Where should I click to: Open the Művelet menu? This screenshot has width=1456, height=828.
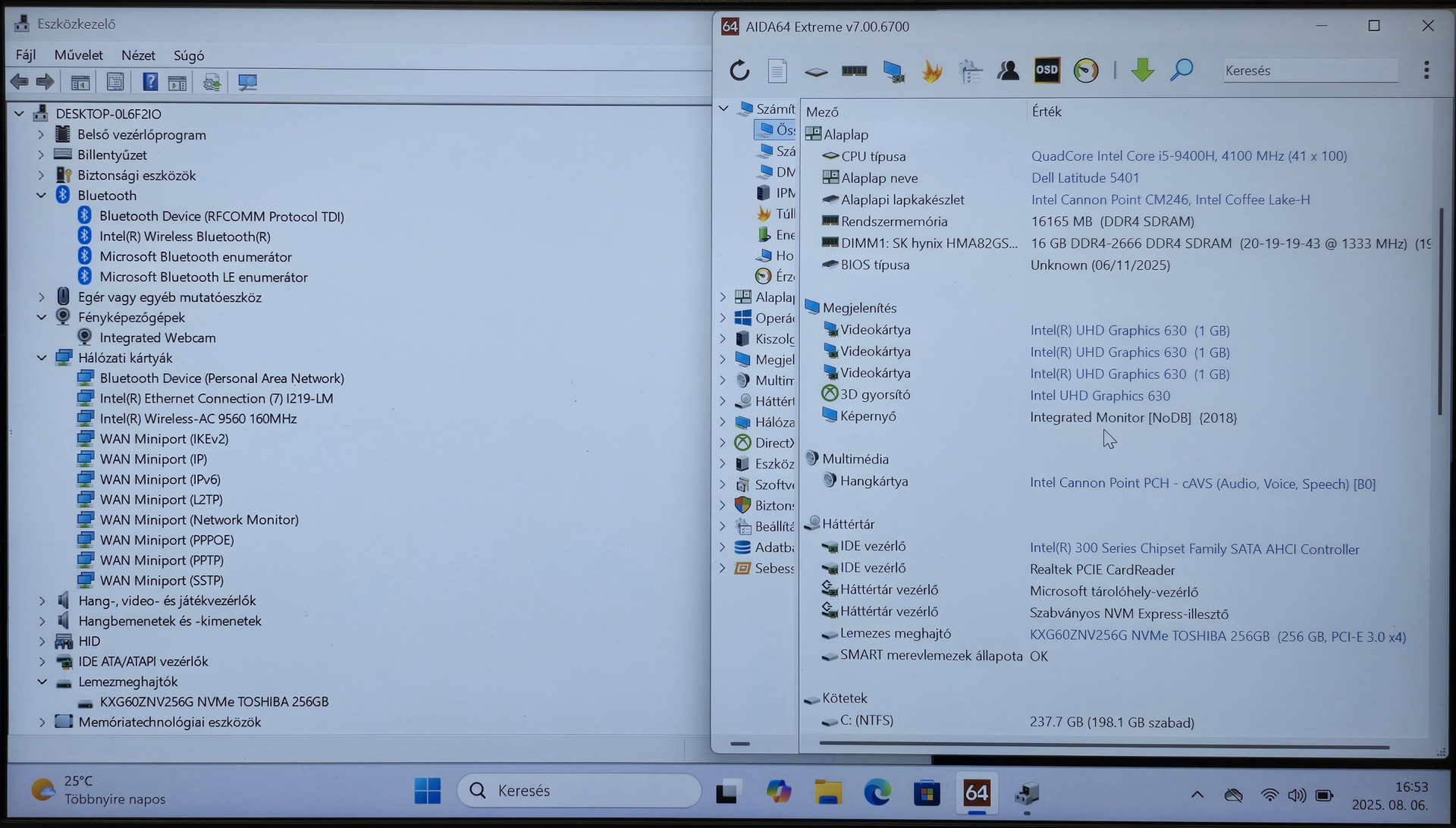(x=78, y=55)
